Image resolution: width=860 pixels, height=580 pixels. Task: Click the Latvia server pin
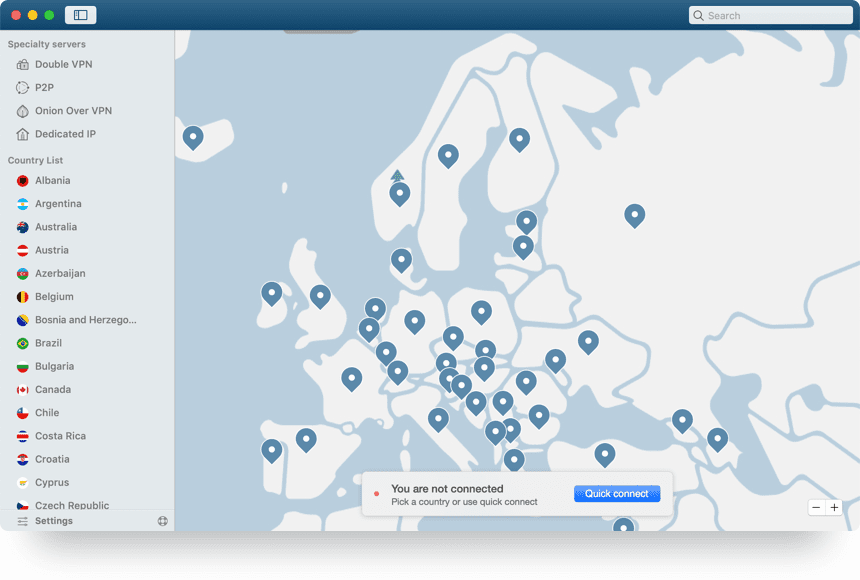(523, 247)
